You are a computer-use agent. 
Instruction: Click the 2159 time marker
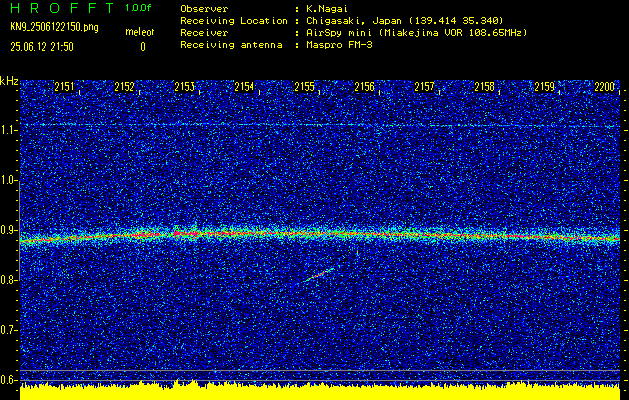coord(545,87)
